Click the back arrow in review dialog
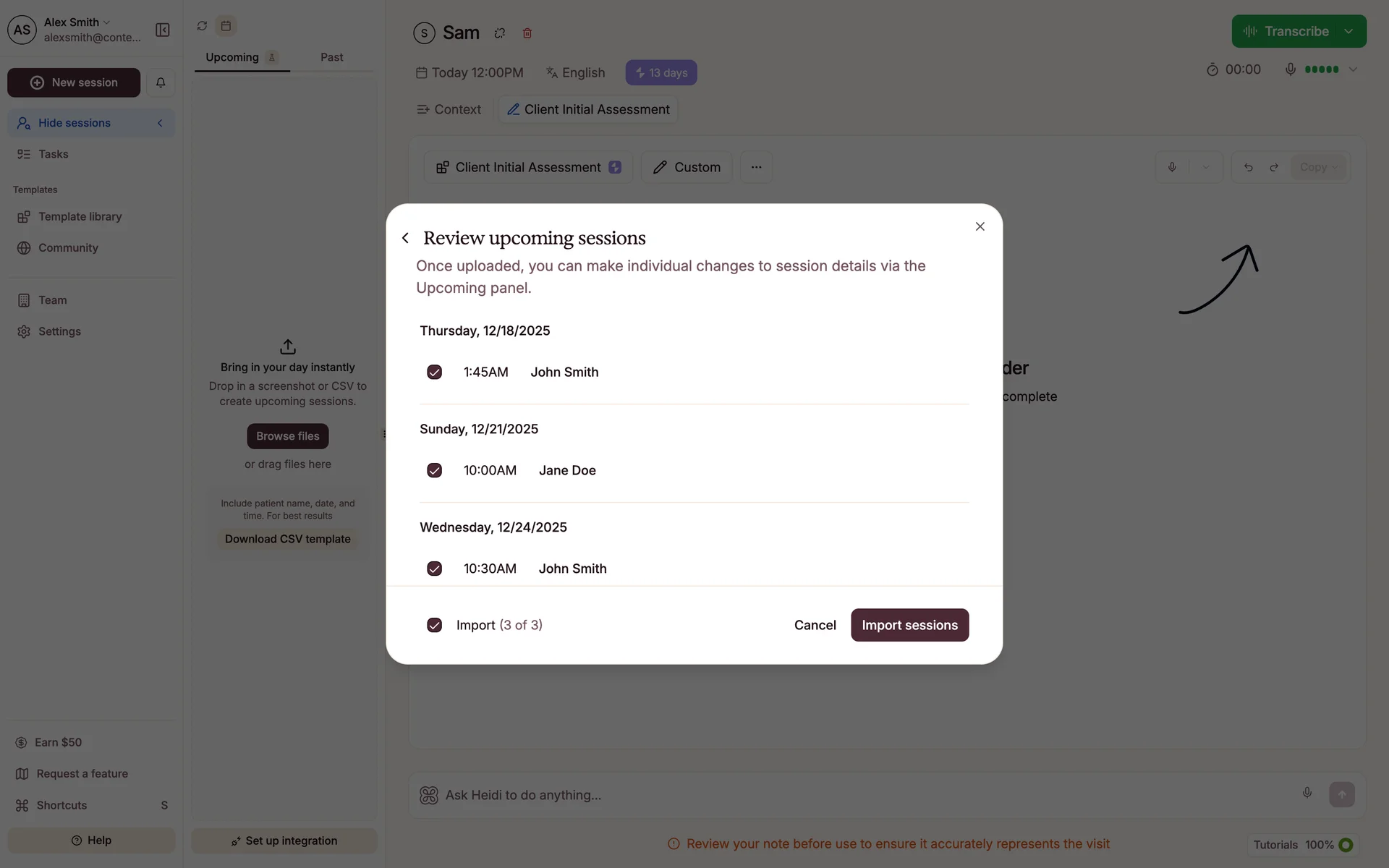 [405, 238]
